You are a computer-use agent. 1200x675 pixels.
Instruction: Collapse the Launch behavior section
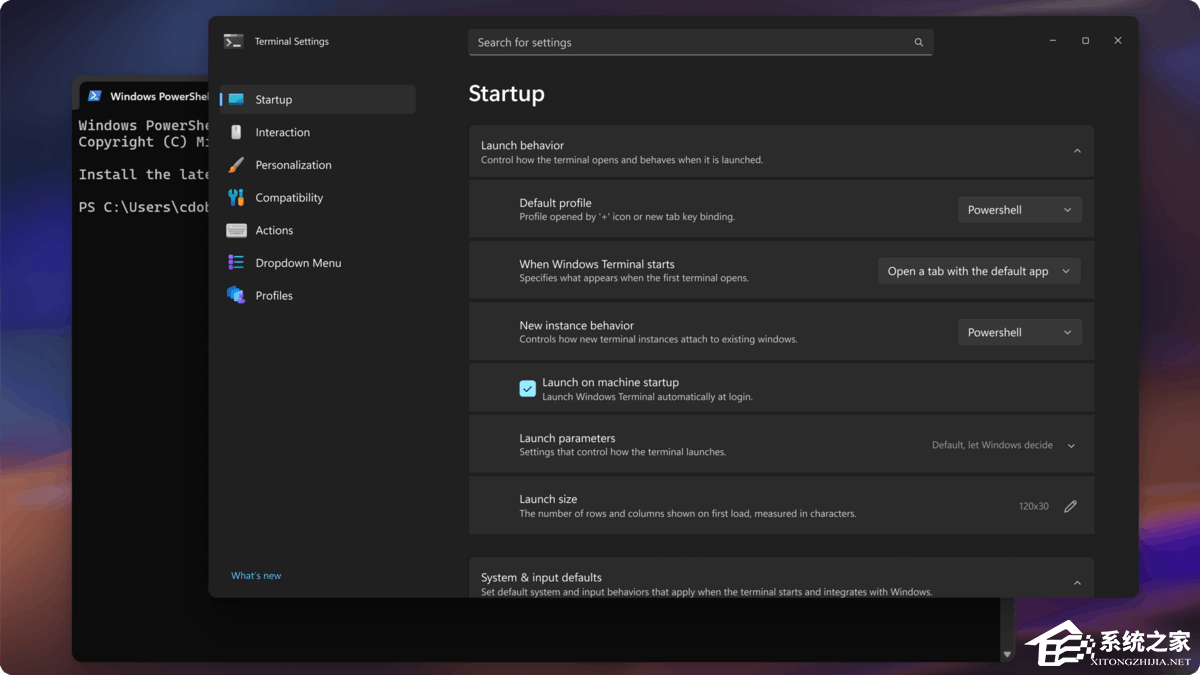click(x=1077, y=151)
